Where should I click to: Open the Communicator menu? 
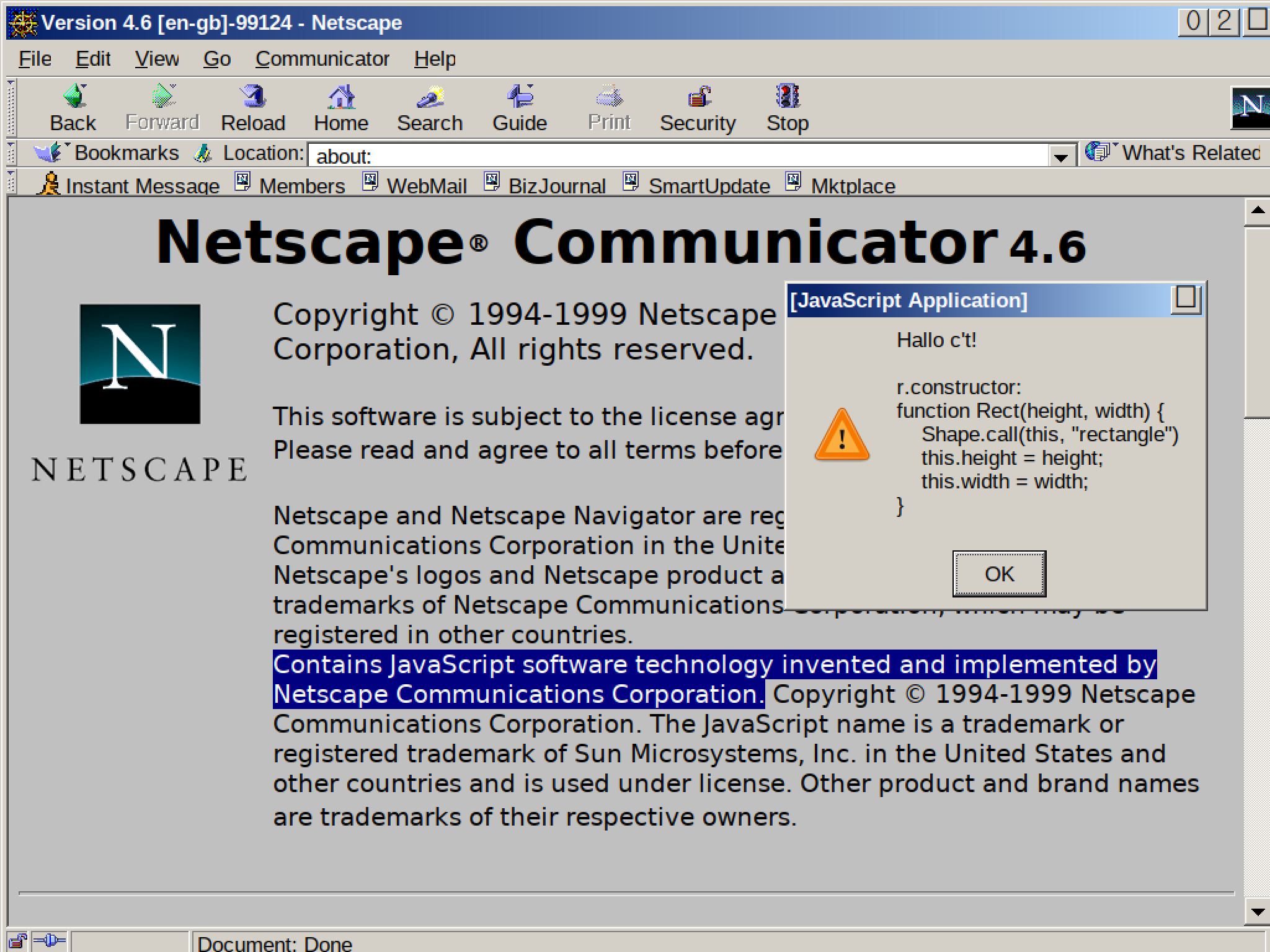[322, 59]
